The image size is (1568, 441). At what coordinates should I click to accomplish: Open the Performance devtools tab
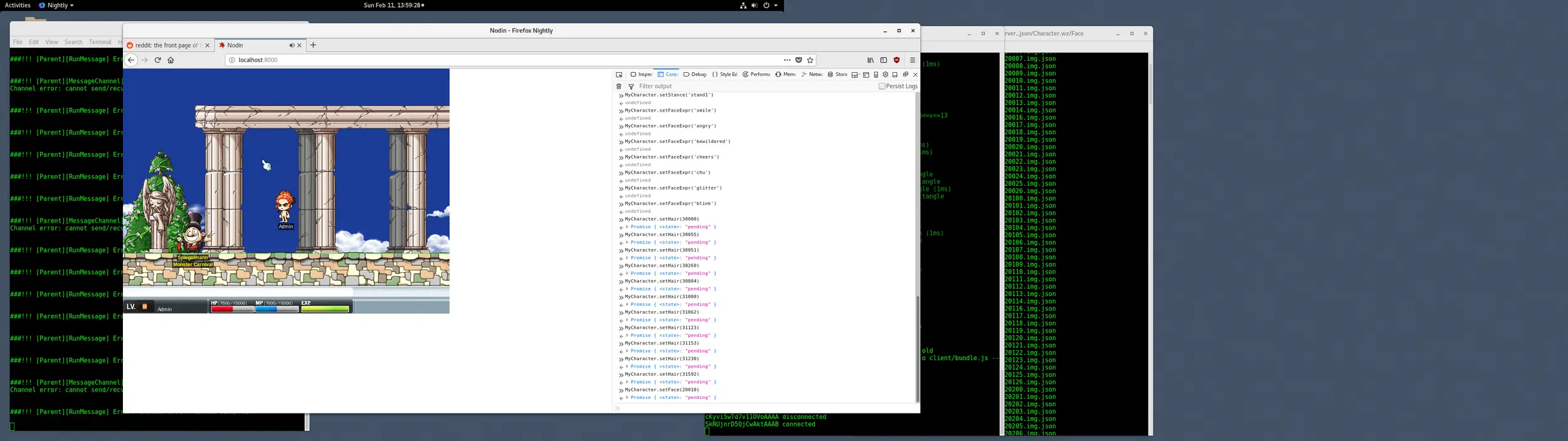pos(756,75)
